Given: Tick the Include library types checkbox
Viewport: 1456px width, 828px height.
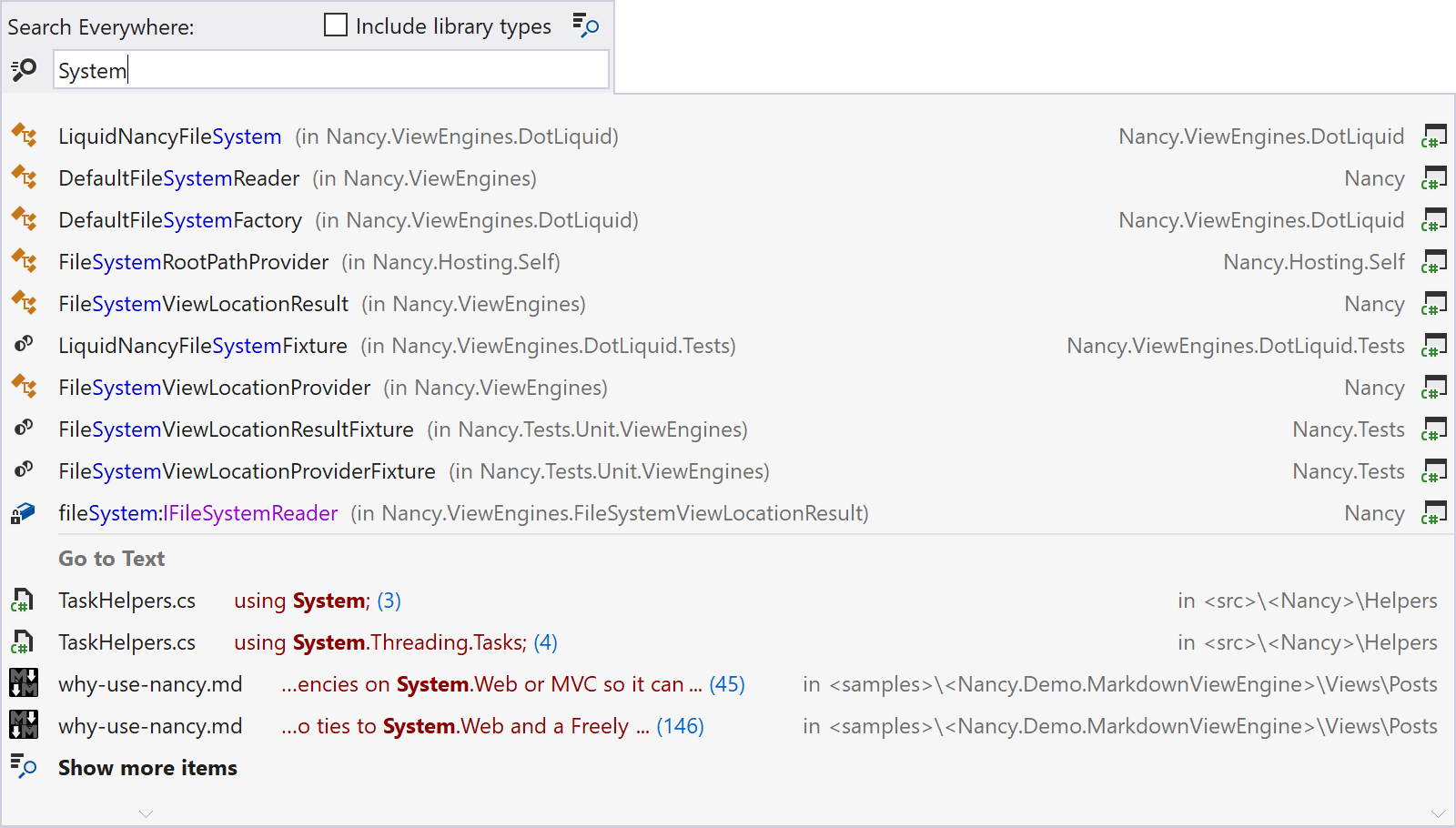Looking at the screenshot, I should point(336,25).
